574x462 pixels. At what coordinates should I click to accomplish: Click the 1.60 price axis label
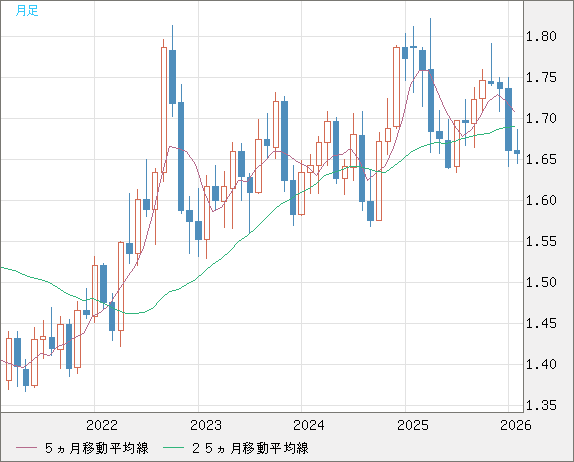point(541,200)
